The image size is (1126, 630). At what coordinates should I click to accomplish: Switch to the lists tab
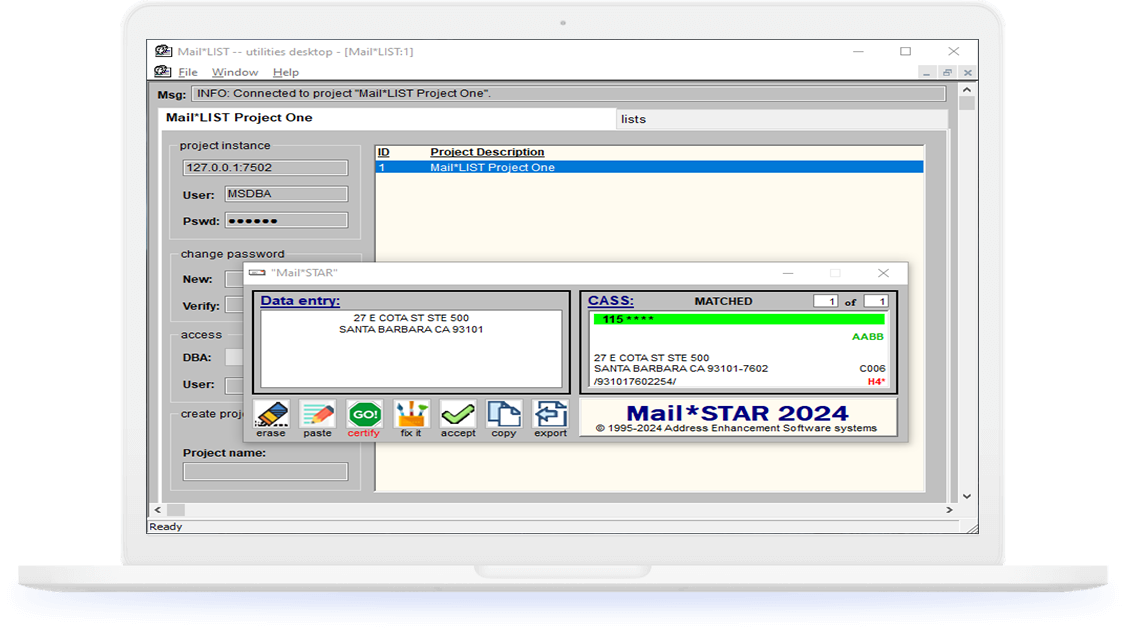(781, 119)
